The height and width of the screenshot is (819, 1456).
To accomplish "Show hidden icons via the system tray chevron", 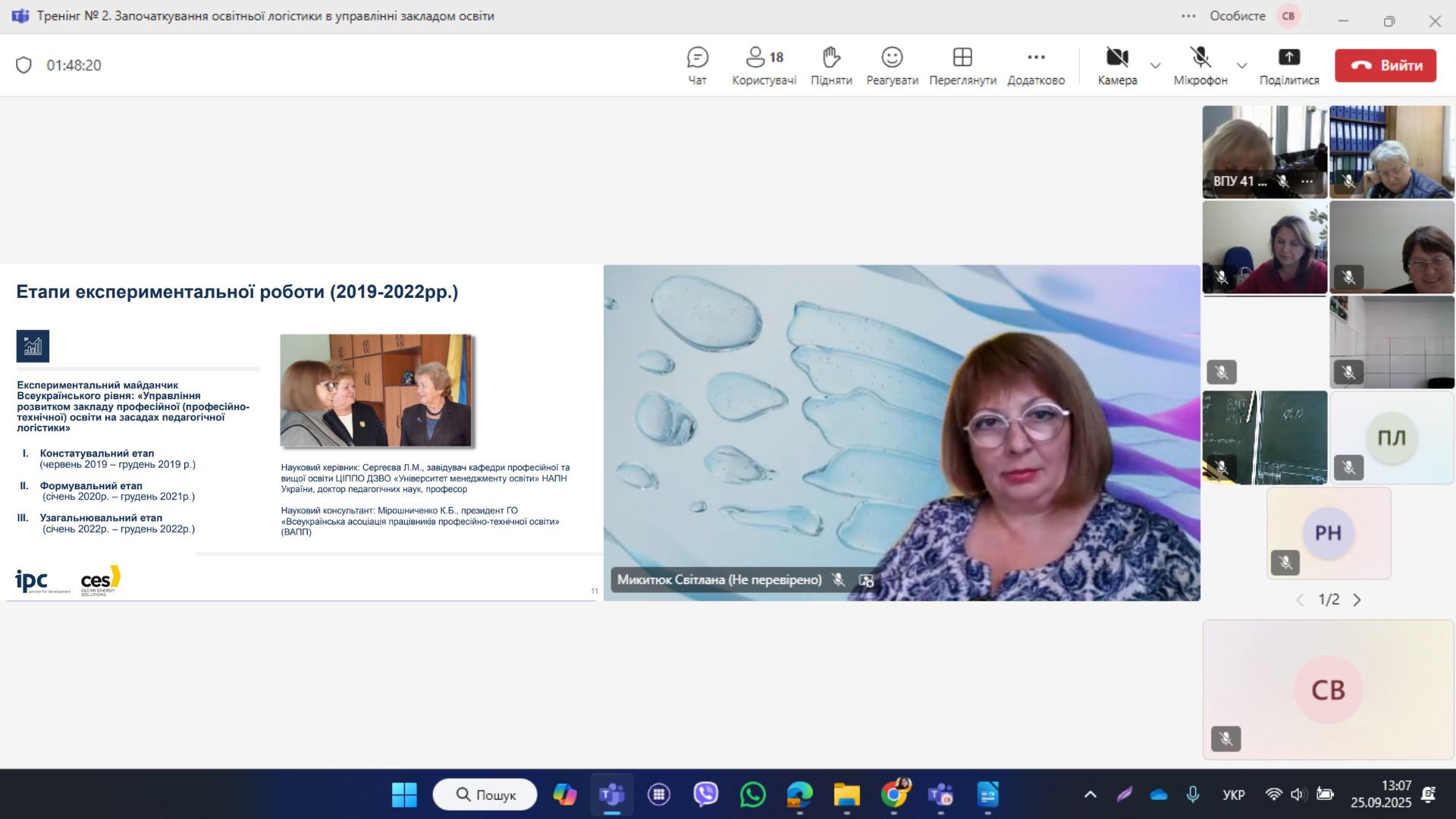I will click(x=1090, y=794).
